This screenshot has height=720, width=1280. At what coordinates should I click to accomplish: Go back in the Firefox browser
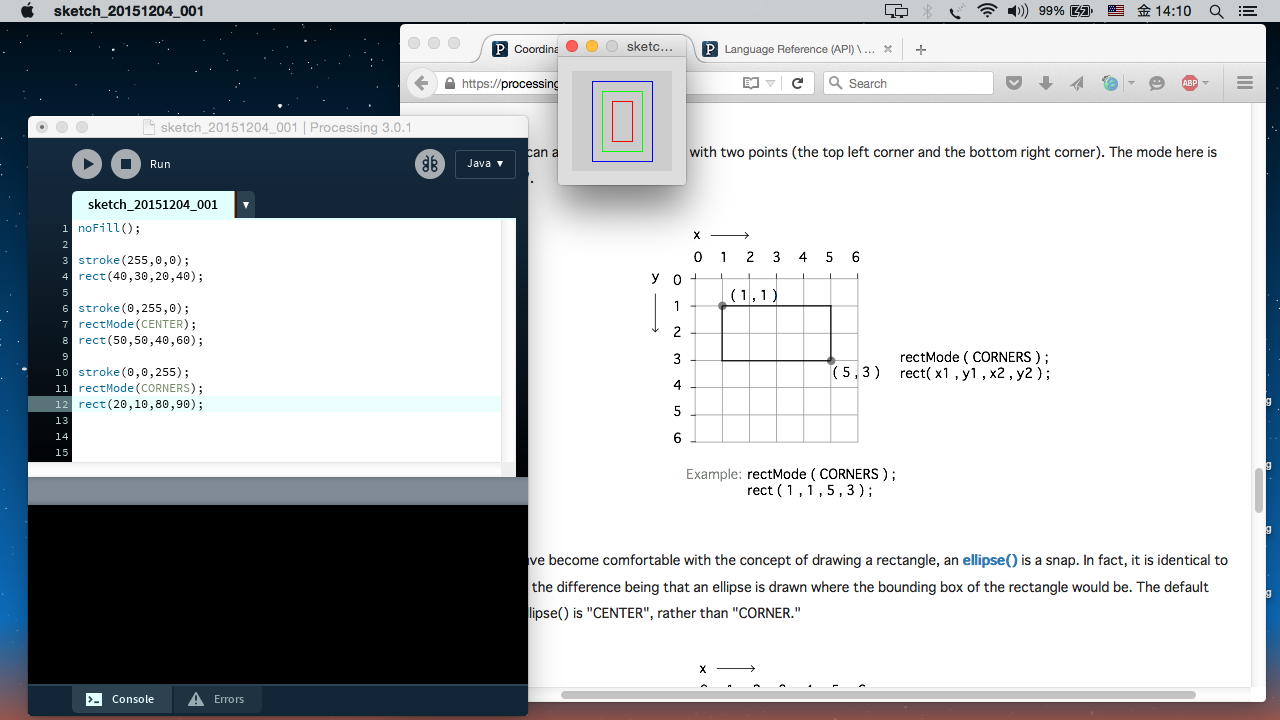point(421,83)
